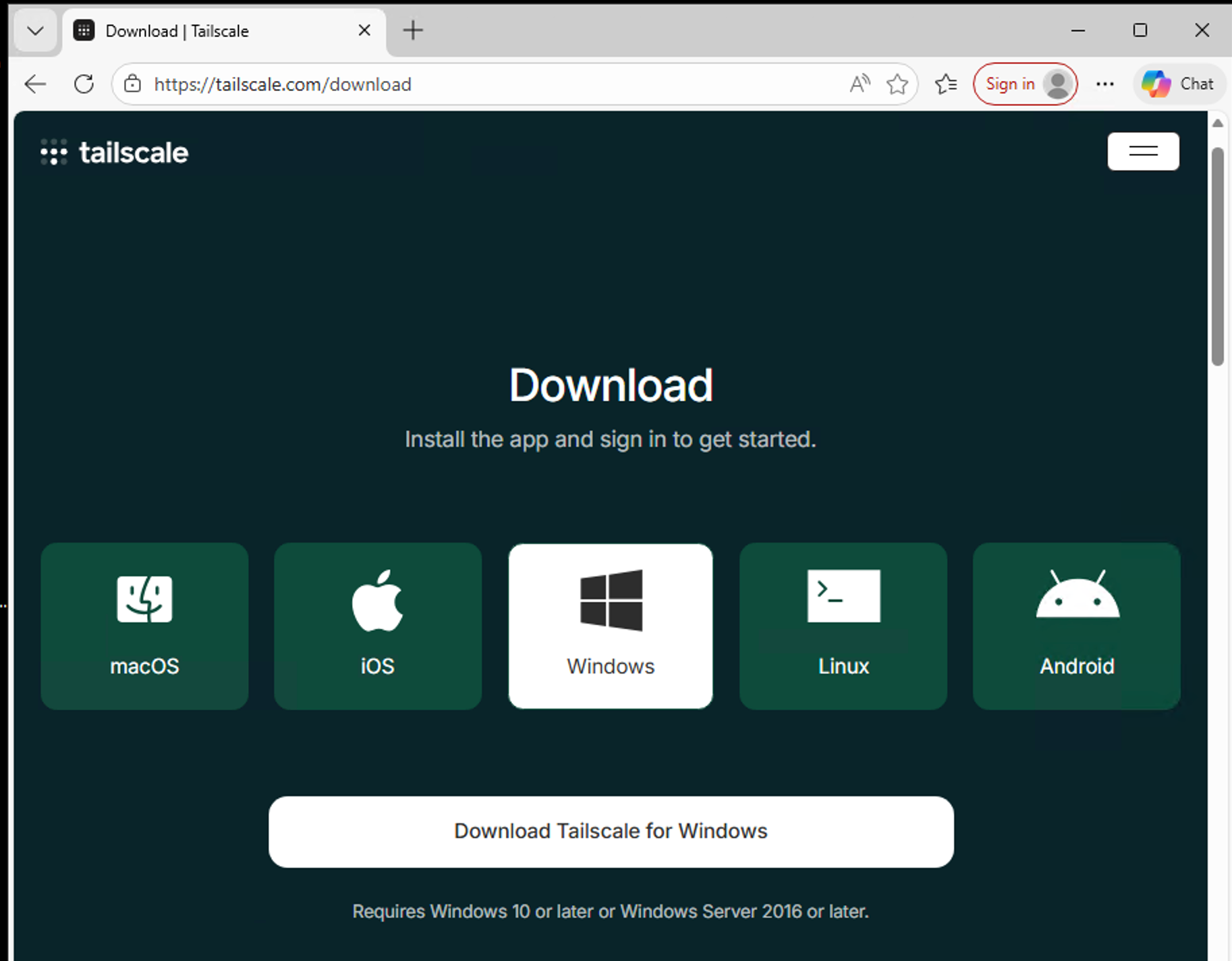Click the Tailscale logo in the header
Screen dimensions: 1232x961
tap(113, 152)
